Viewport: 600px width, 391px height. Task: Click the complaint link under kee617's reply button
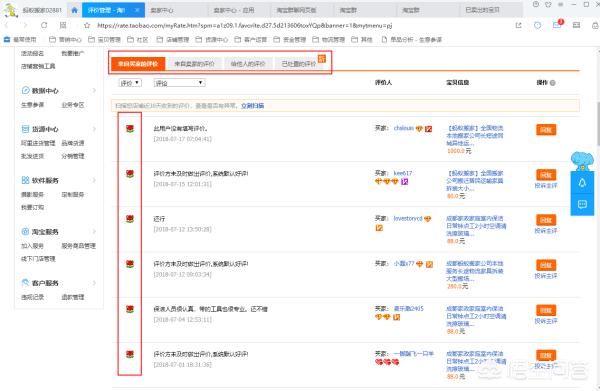click(546, 186)
